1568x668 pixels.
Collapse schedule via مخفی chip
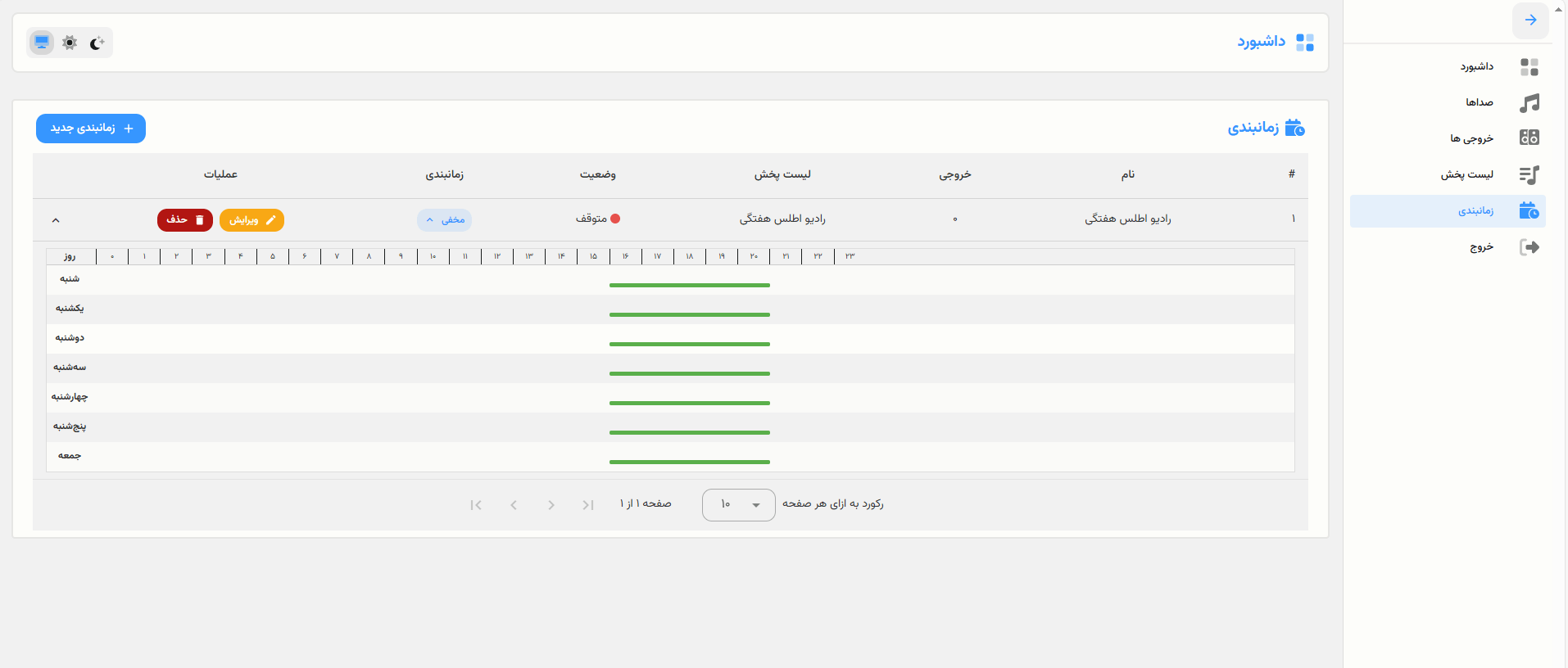[x=444, y=220]
